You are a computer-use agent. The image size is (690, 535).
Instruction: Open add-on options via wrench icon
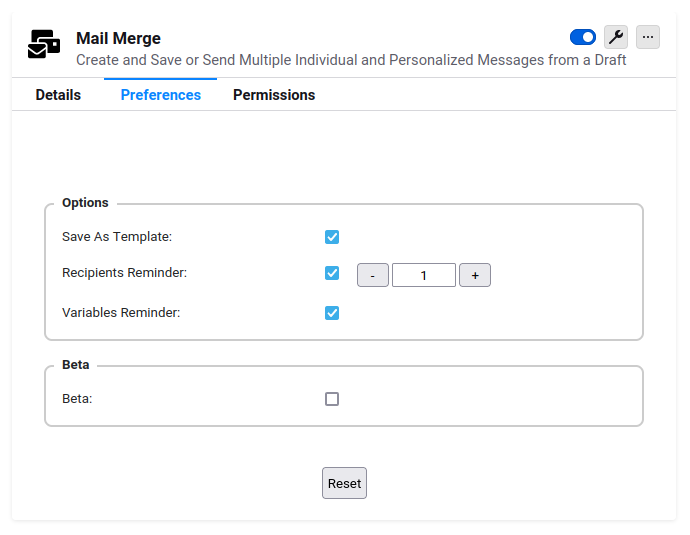click(x=616, y=37)
